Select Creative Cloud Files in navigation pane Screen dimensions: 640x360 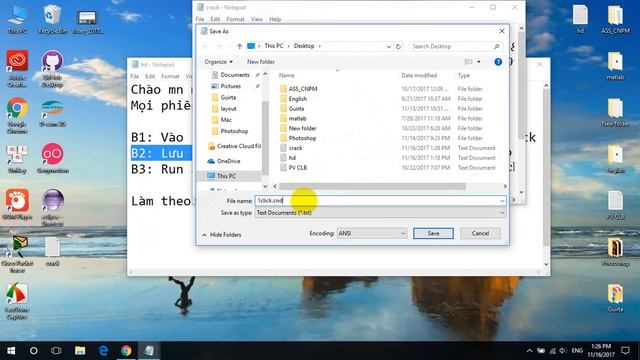(234, 146)
